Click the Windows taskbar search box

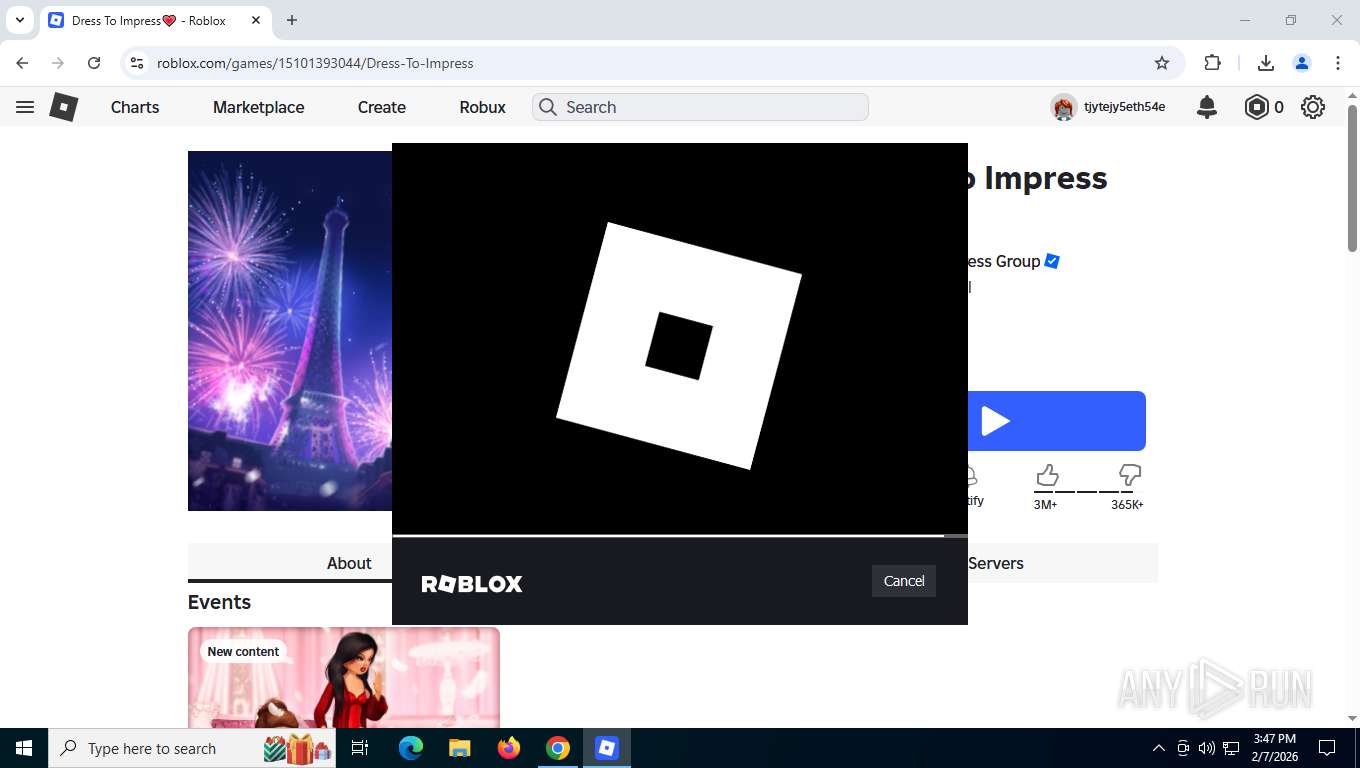[x=192, y=748]
